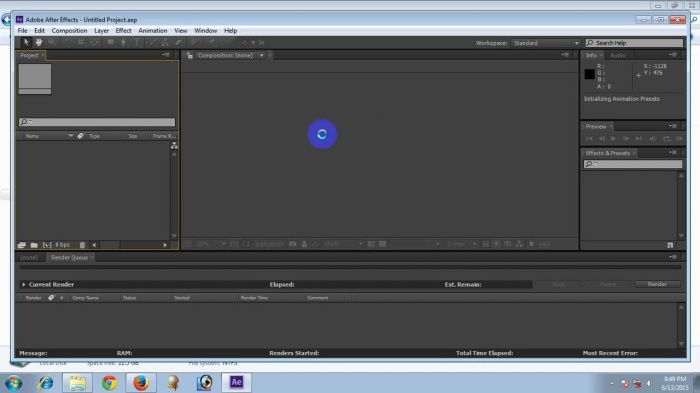The width and height of the screenshot is (700, 393).
Task: Open Firefox from the taskbar
Action: click(x=141, y=383)
